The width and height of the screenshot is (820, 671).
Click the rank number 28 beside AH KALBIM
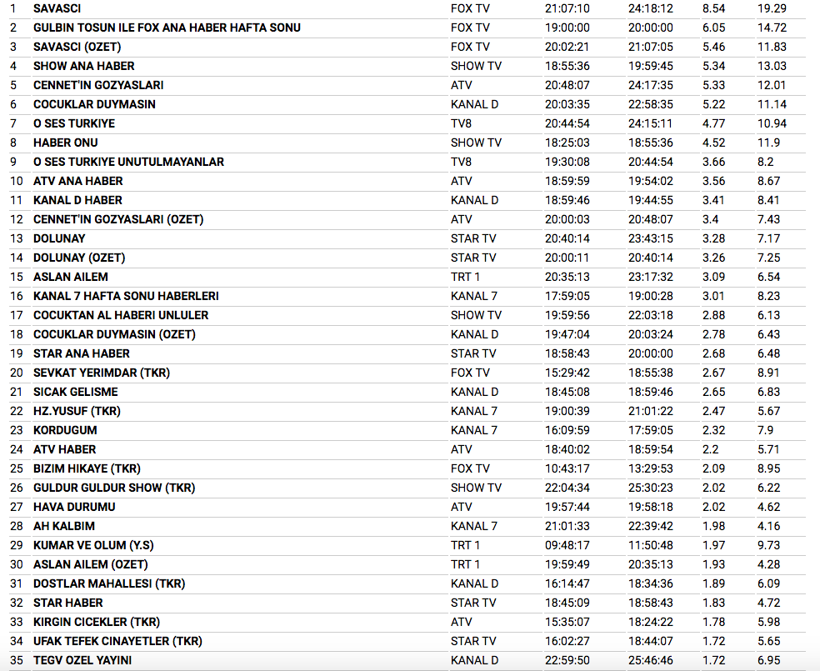tap(15, 526)
